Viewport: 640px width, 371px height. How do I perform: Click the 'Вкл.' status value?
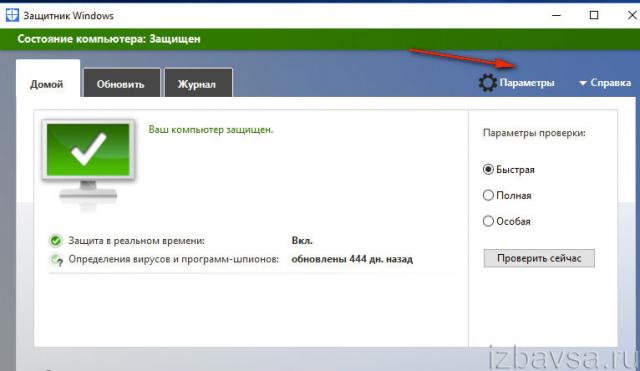pos(302,241)
